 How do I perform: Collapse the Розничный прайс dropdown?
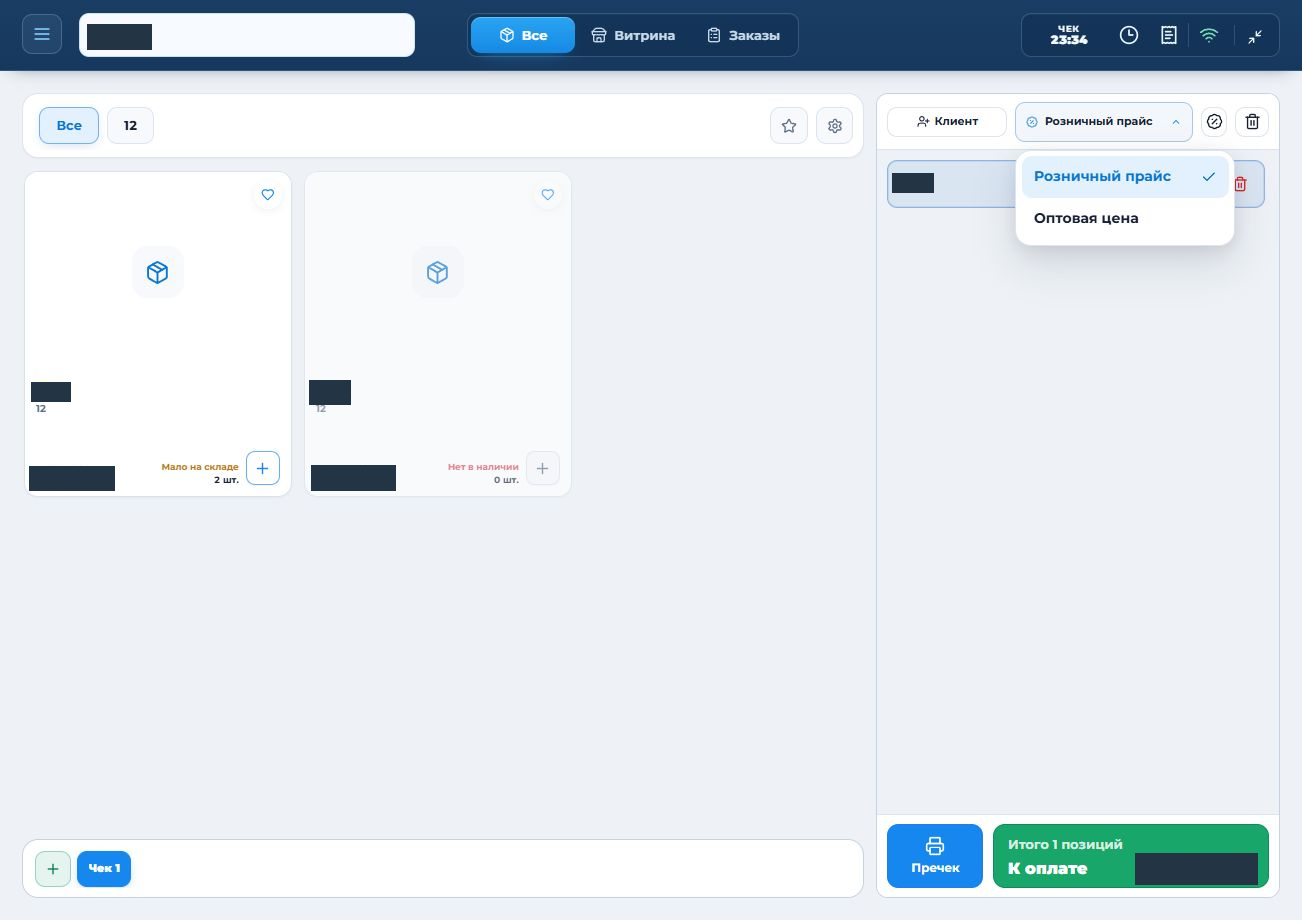pyautogui.click(x=1104, y=121)
